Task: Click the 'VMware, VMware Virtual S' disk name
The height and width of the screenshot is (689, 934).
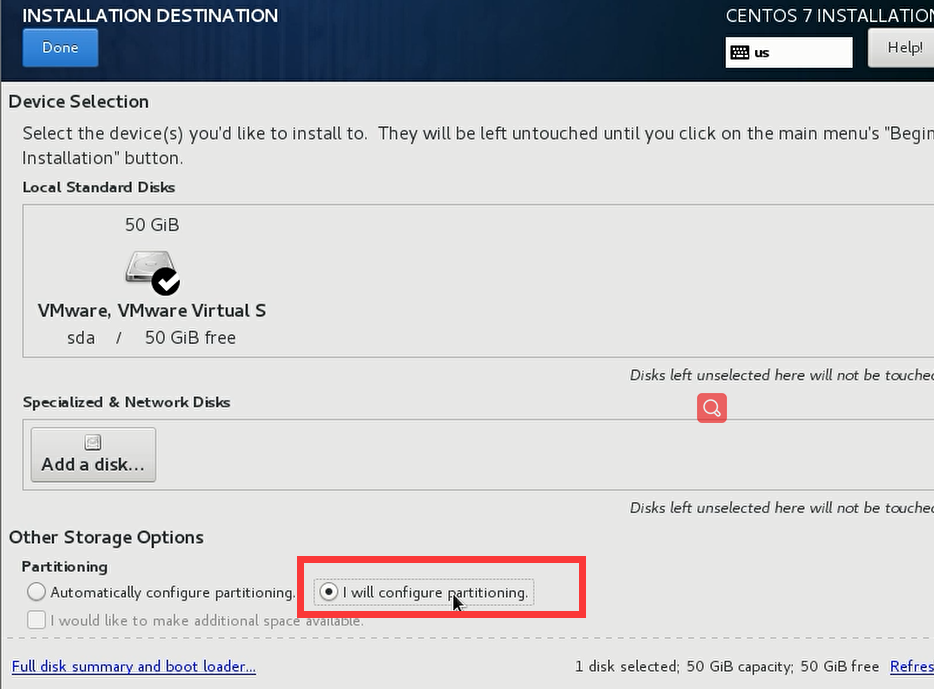Action: [152, 311]
